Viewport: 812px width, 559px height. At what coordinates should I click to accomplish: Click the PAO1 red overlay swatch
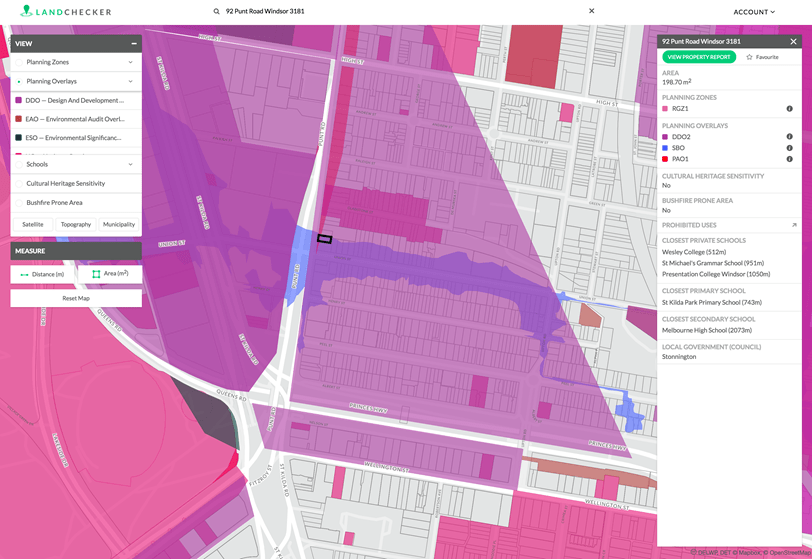click(x=665, y=159)
